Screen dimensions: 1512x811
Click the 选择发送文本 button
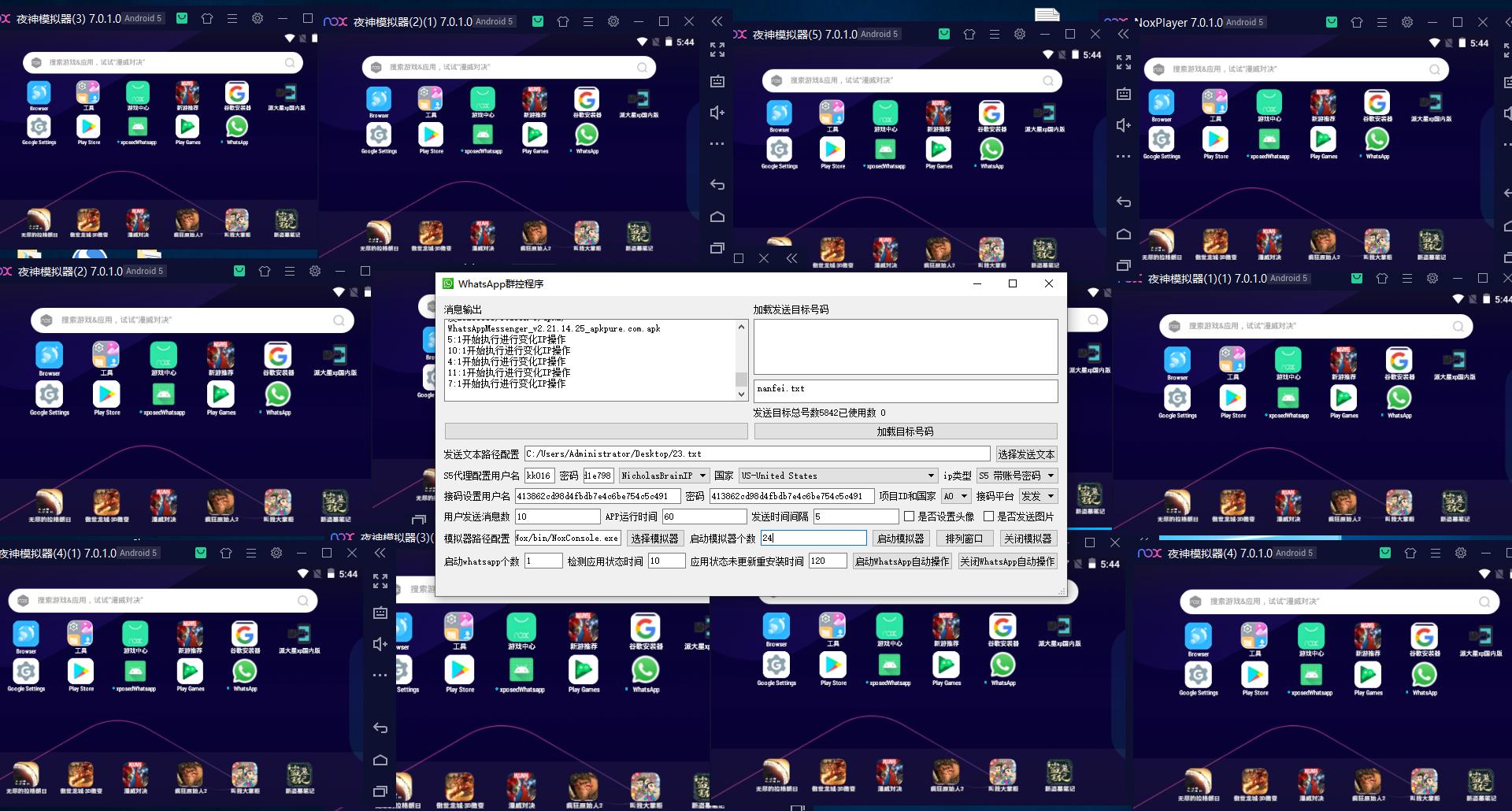click(1026, 454)
